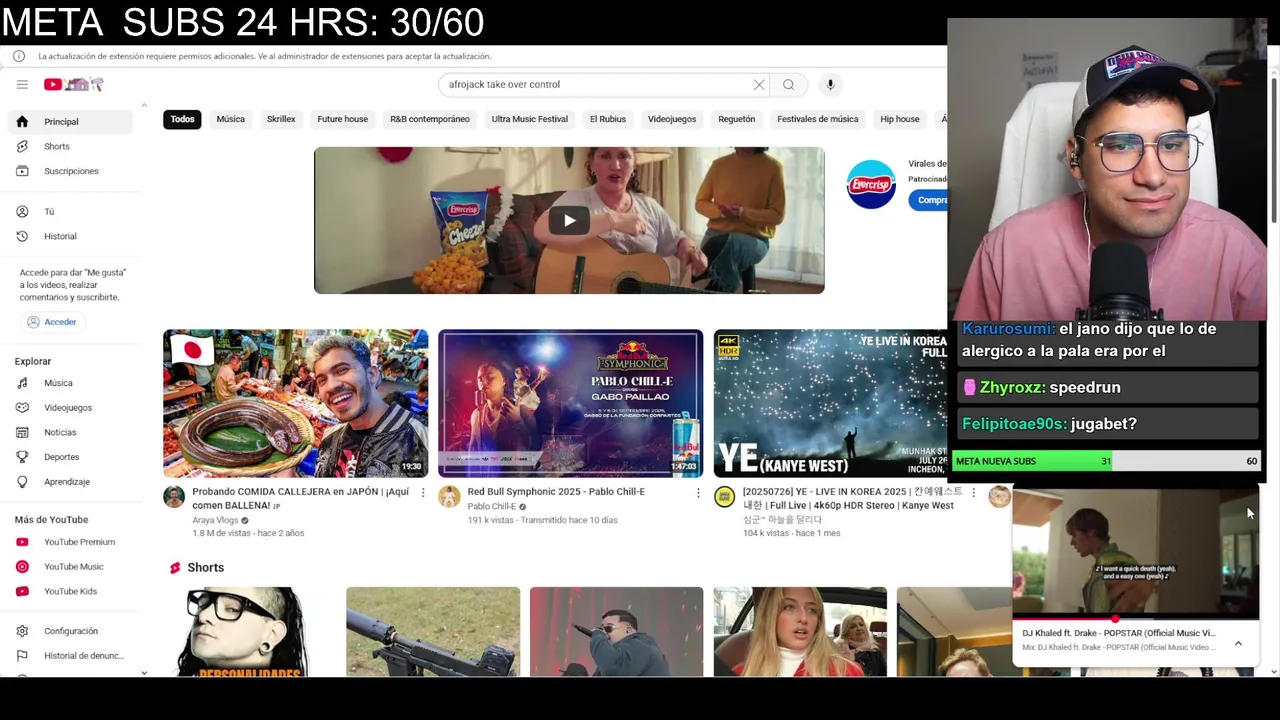Click the search field with afrojack text

[x=595, y=85]
